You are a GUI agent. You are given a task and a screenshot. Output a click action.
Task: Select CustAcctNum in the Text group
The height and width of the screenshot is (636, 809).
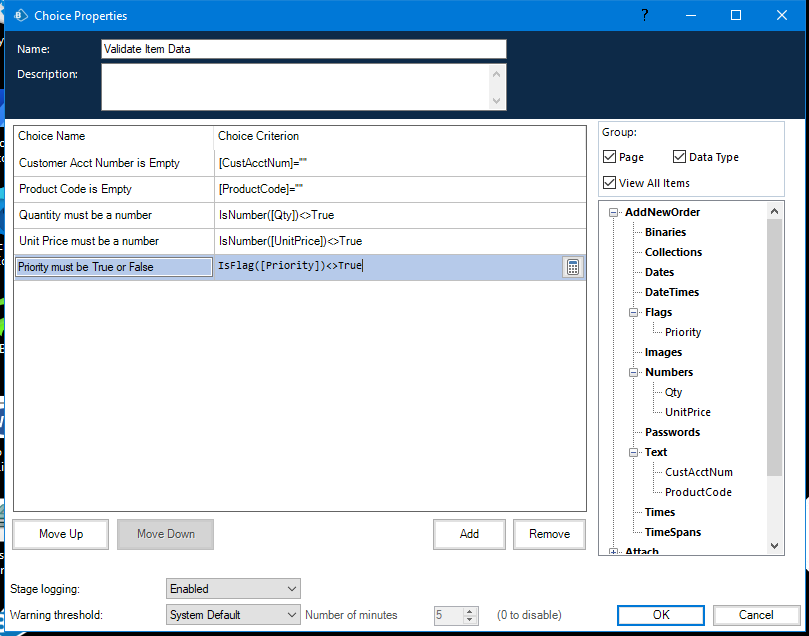698,472
